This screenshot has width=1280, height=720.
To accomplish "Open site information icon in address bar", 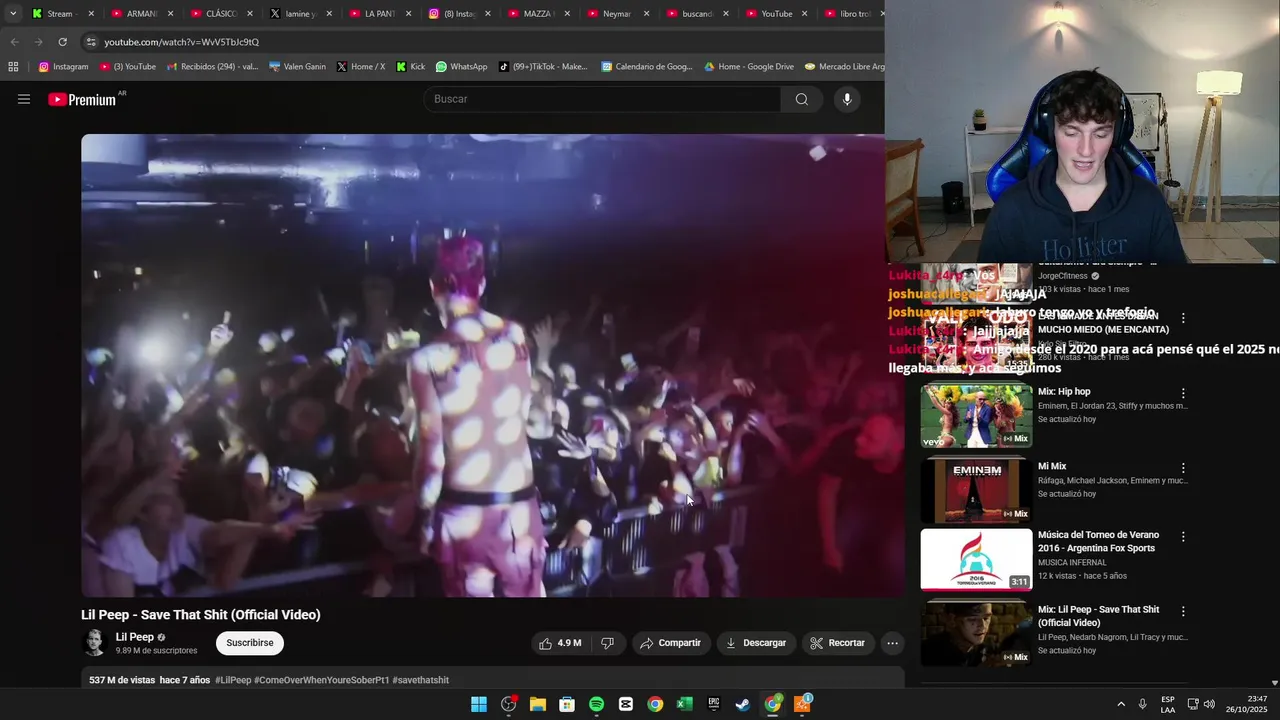I will point(91,42).
